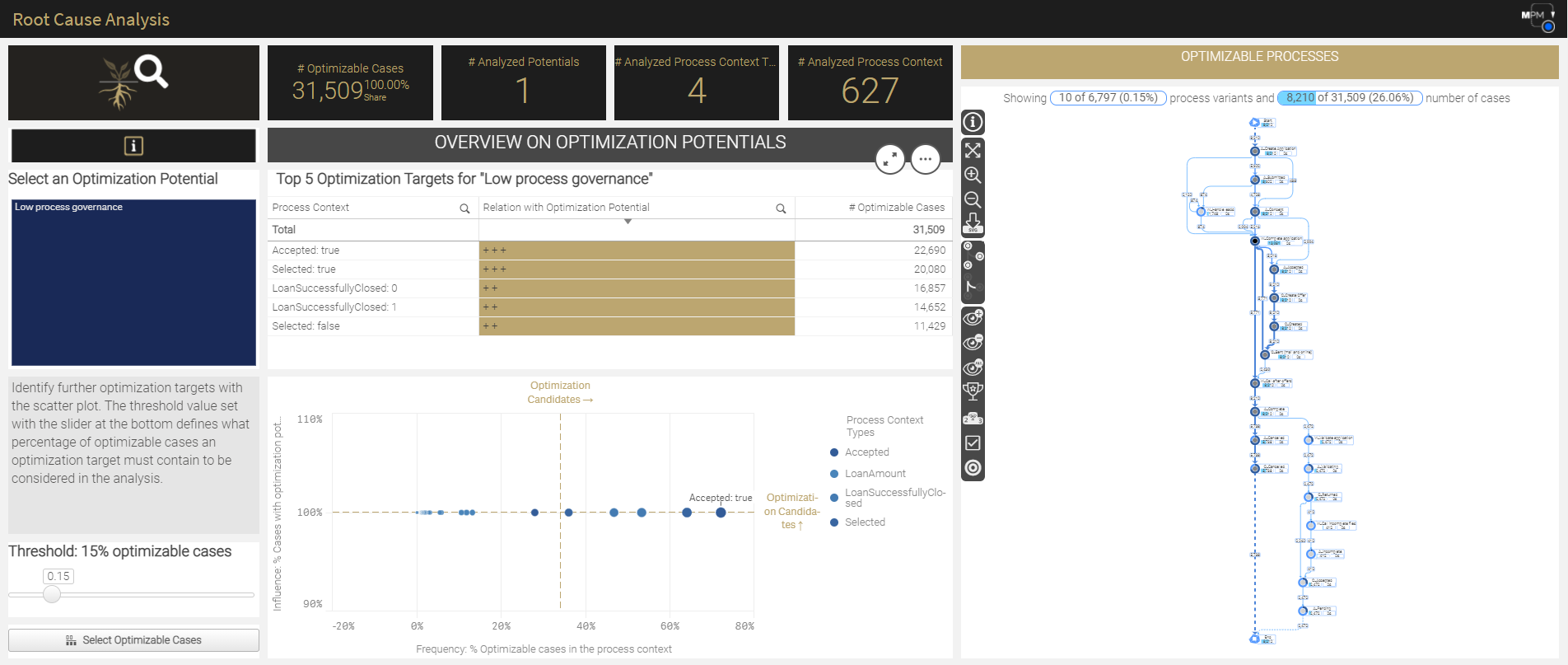Viewport: 1568px width, 665px height.
Task: Toggle LoanAmount in the chart legend
Action: point(867,474)
